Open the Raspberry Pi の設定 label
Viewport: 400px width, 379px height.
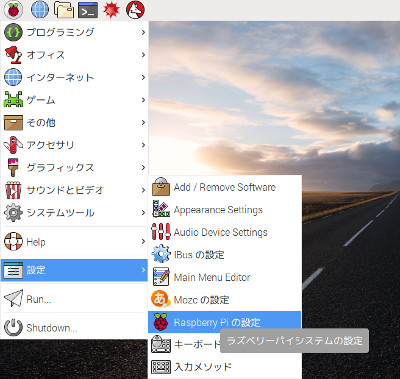tap(217, 322)
